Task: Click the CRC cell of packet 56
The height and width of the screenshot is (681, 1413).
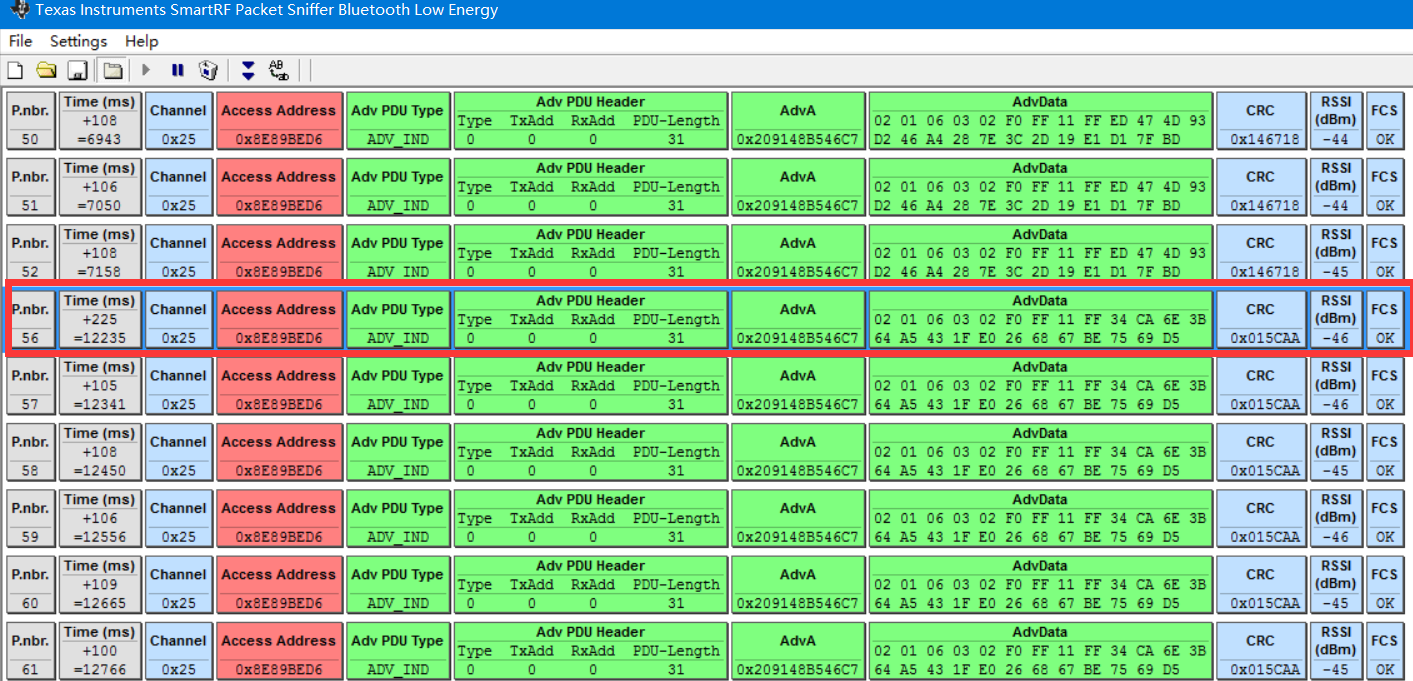Action: pyautogui.click(x=1261, y=319)
